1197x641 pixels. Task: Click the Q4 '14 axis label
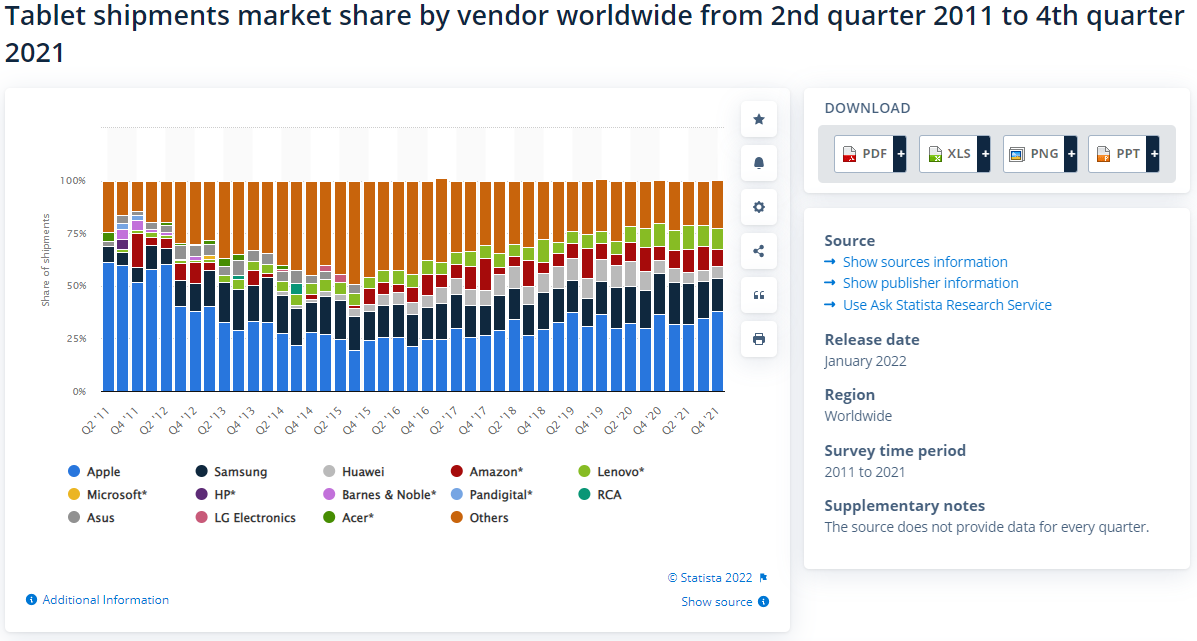click(299, 422)
